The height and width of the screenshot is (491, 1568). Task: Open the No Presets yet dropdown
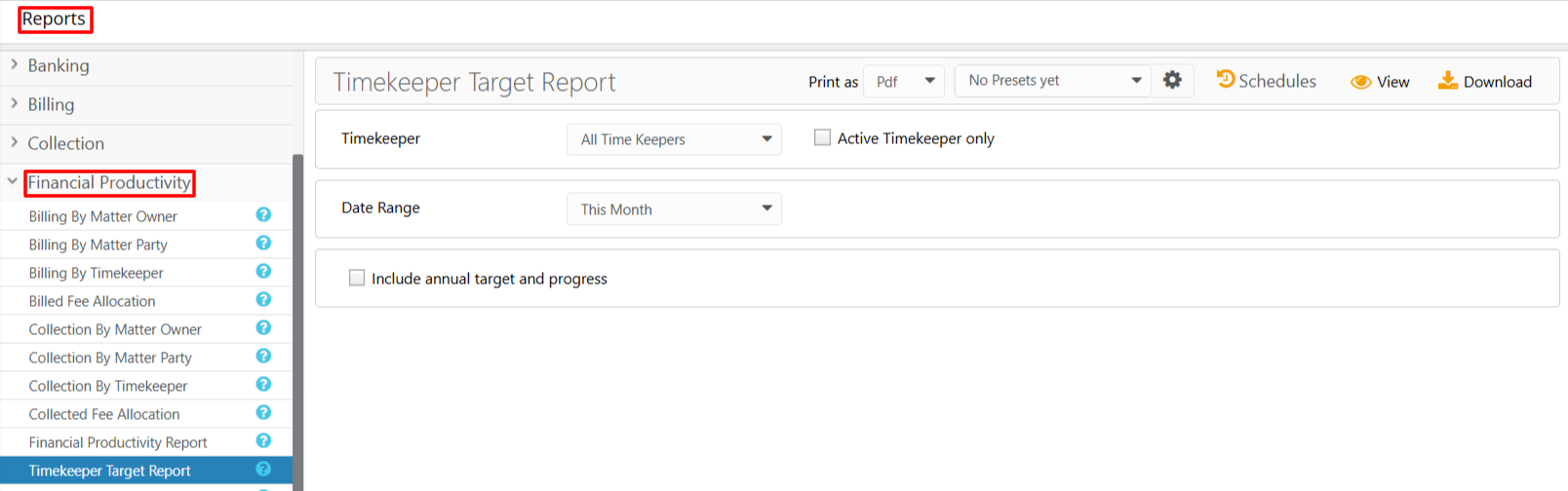click(1053, 80)
